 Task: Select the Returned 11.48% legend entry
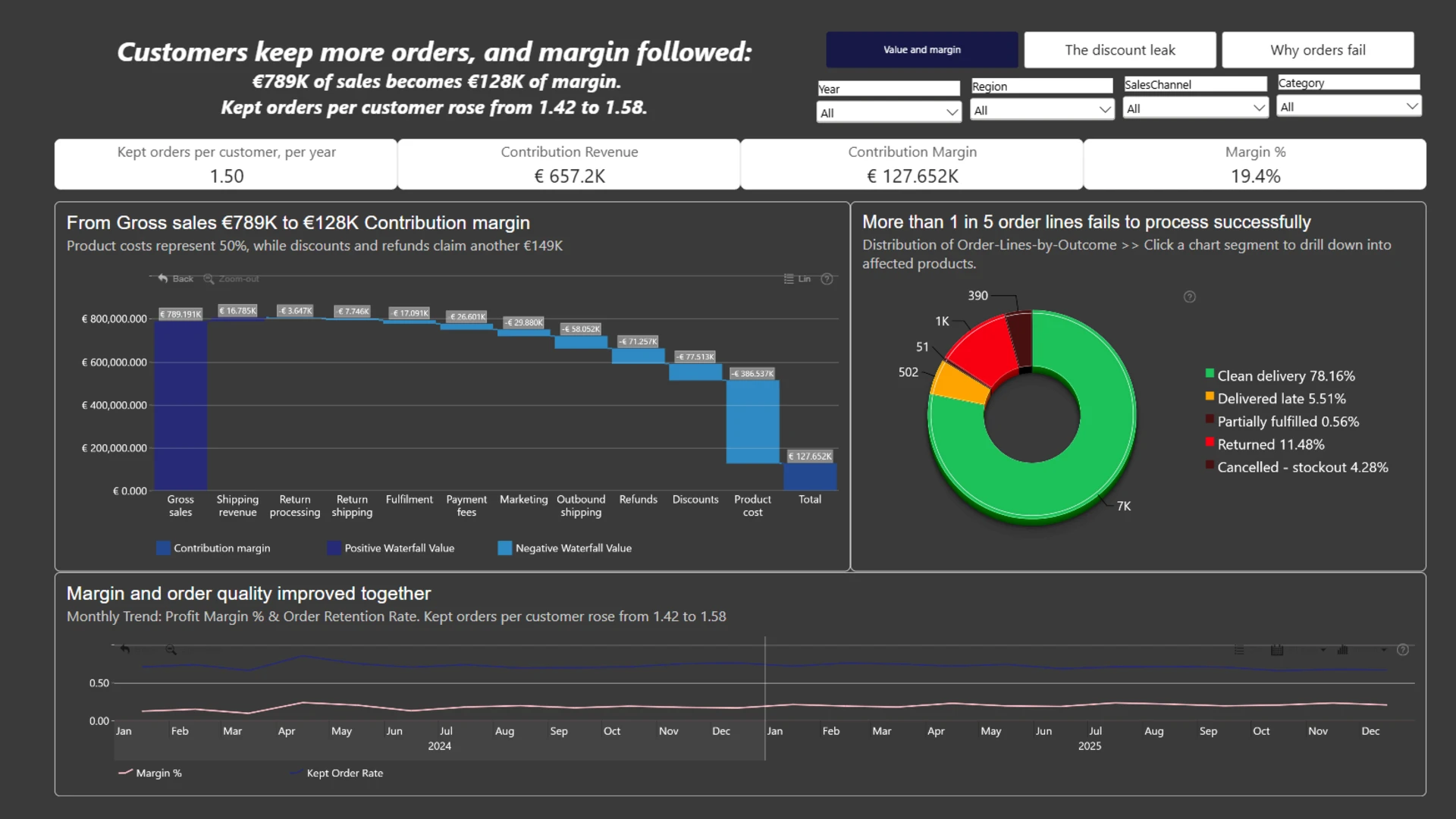coord(1265,444)
